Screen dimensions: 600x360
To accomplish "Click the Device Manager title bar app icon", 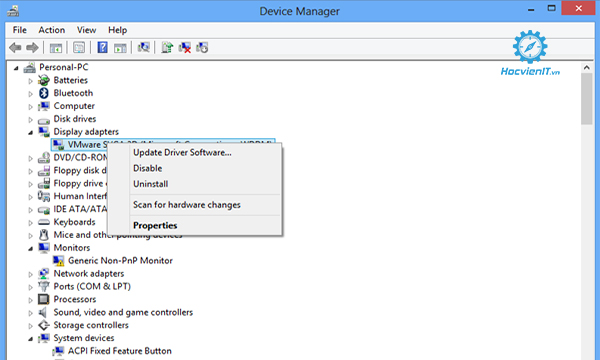I will point(13,11).
